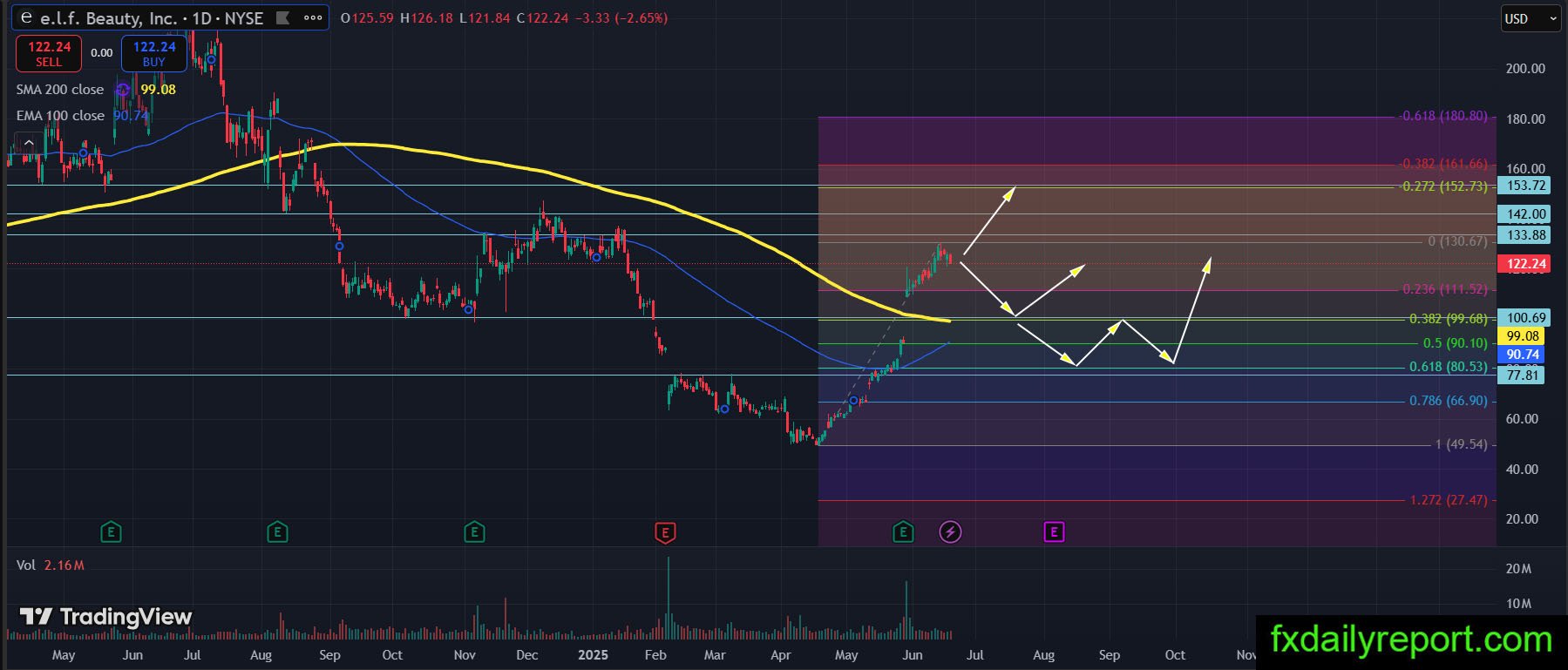Click the L121.84 low price value
This screenshot has width=1568, height=670.
485,17
